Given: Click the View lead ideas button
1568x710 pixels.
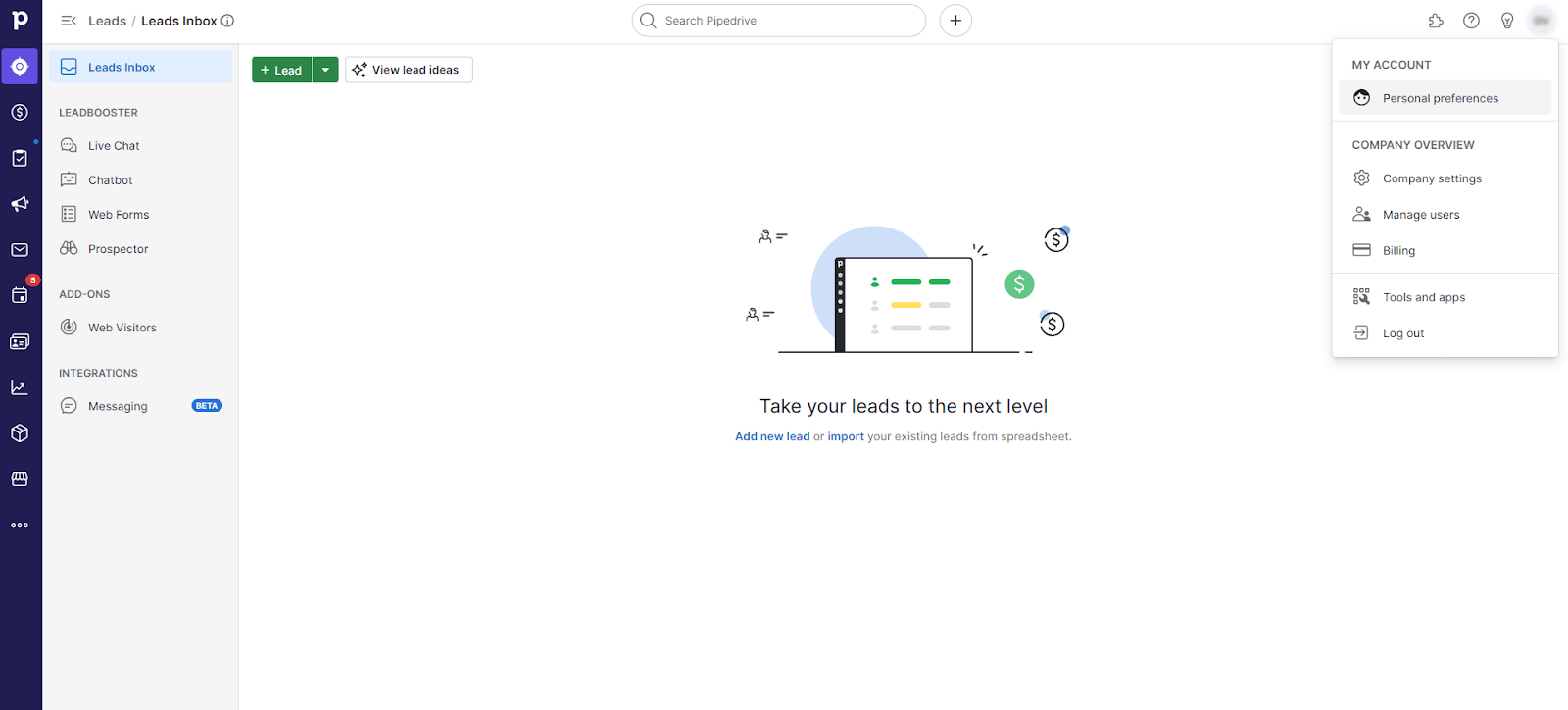Looking at the screenshot, I should tap(409, 70).
